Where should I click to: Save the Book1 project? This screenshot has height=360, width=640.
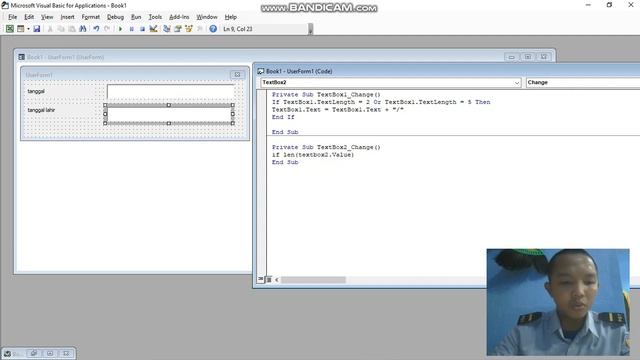click(x=37, y=29)
